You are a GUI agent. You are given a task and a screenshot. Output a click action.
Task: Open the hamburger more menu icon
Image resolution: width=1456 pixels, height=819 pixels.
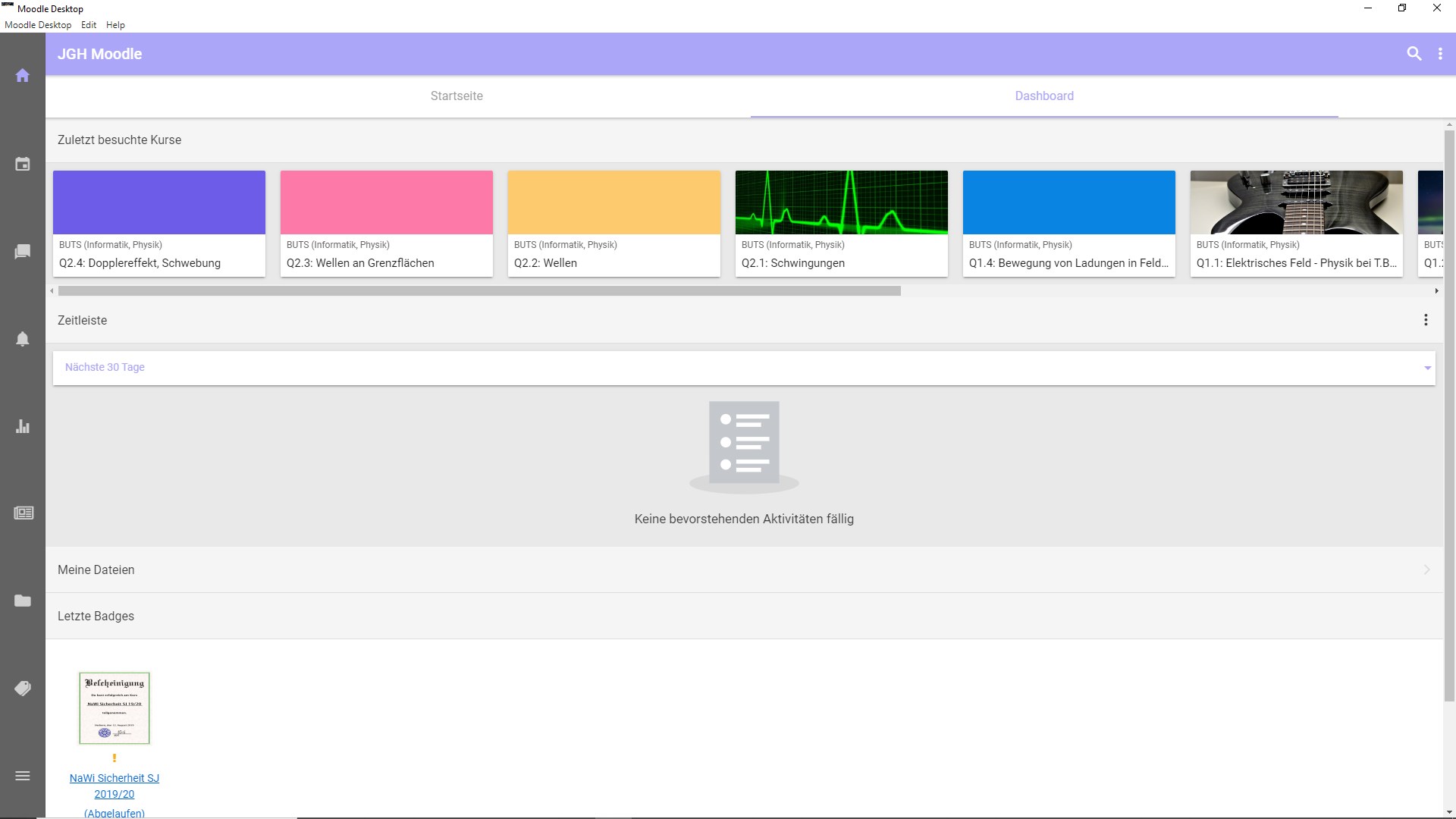[x=23, y=776]
